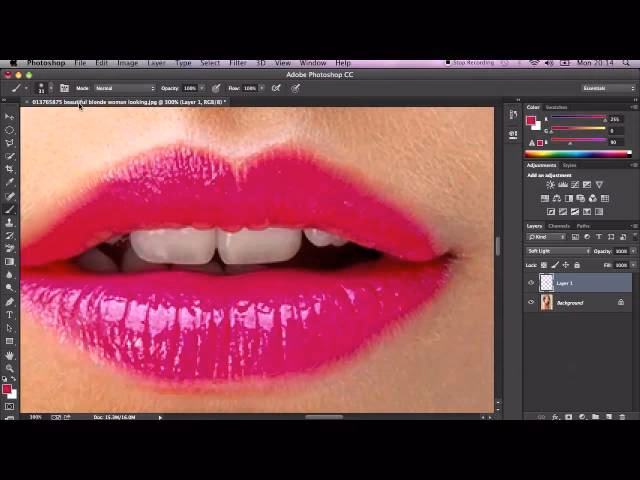
Task: Toggle lock all padlock icon
Action: point(577,265)
